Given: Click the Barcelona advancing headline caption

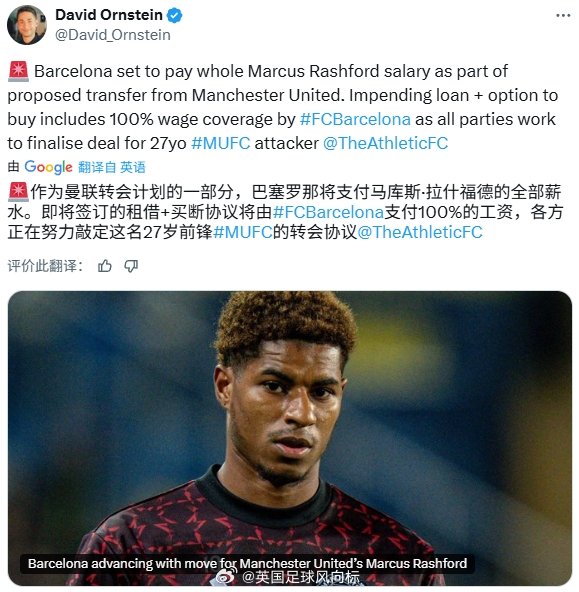Looking at the screenshot, I should pyautogui.click(x=248, y=563).
